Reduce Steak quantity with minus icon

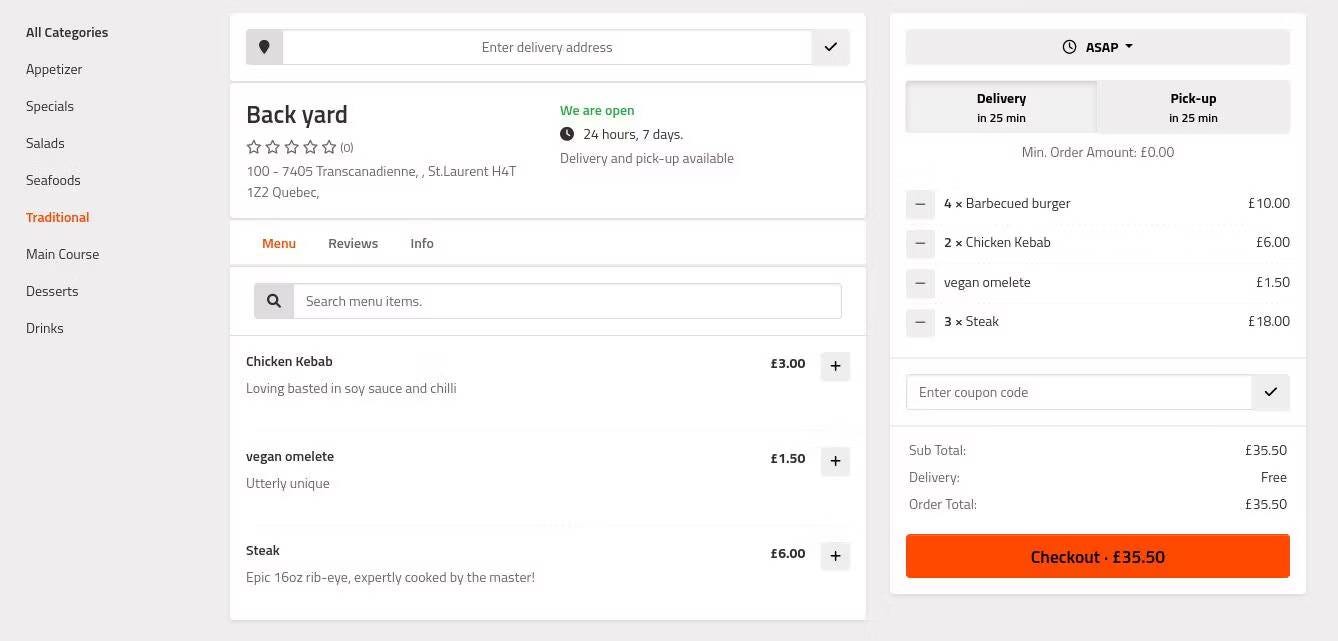pos(920,322)
